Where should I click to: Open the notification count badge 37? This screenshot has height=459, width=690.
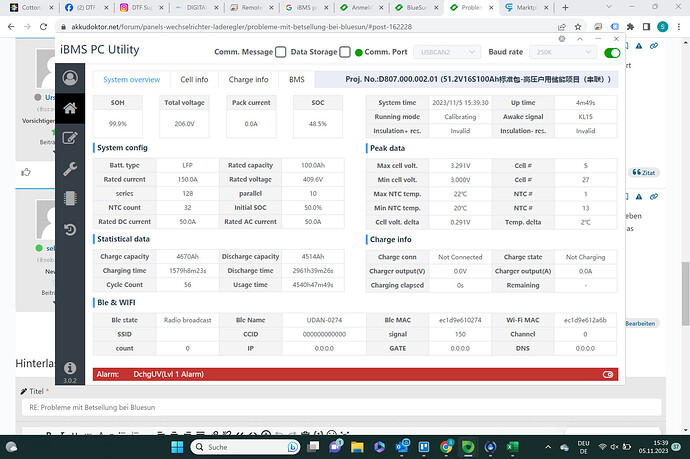click(675, 447)
